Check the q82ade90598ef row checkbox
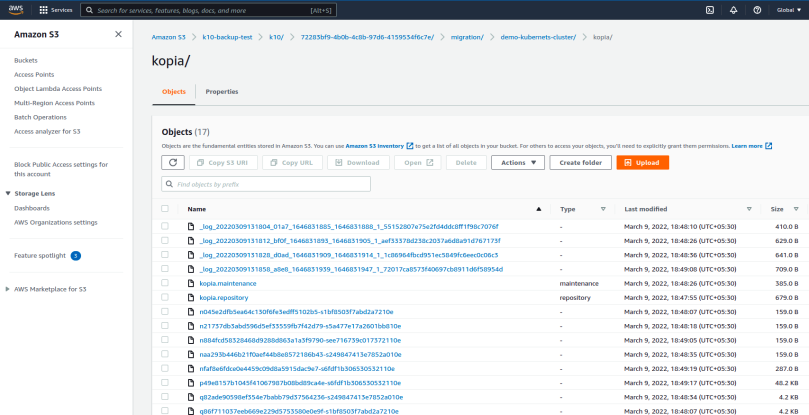 click(x=165, y=397)
